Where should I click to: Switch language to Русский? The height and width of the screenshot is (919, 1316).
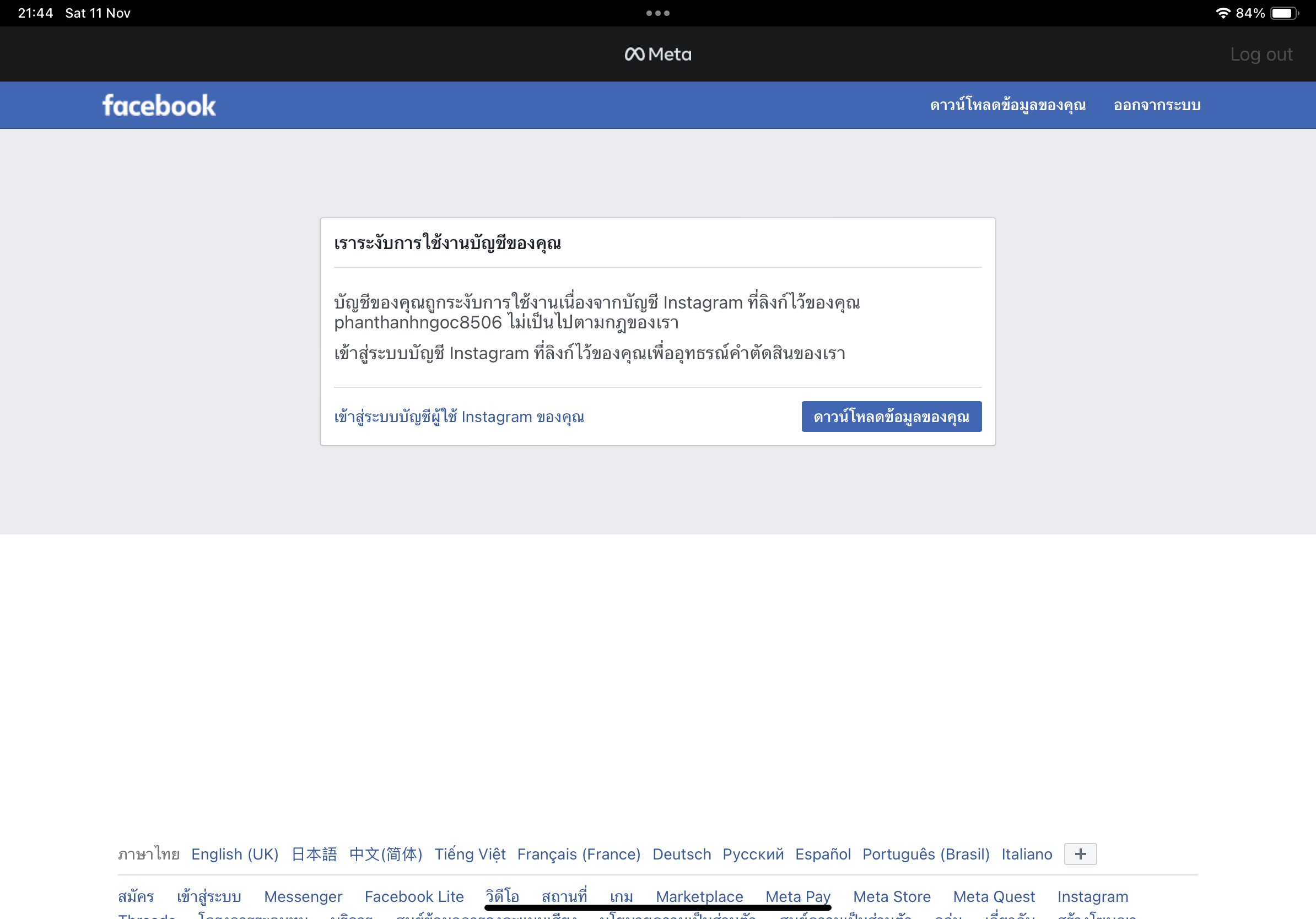pos(753,853)
